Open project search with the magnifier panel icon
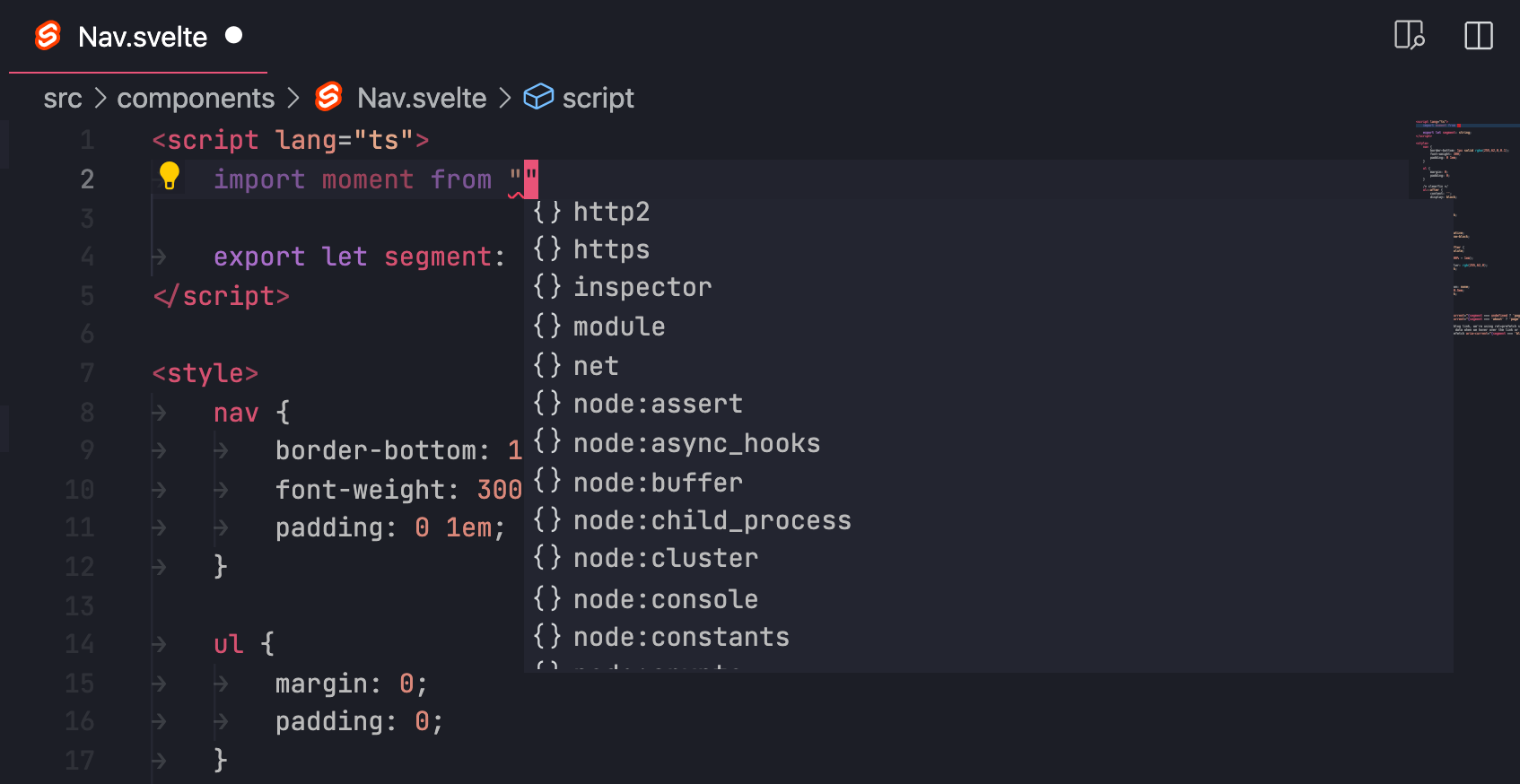 [x=1410, y=36]
